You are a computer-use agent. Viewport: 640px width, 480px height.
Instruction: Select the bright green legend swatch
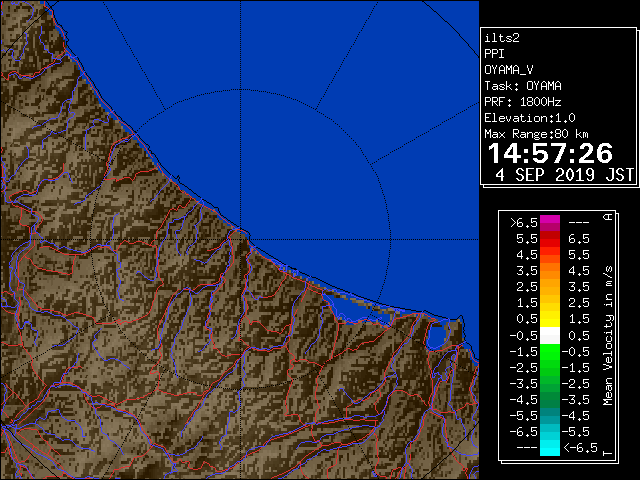550,352
